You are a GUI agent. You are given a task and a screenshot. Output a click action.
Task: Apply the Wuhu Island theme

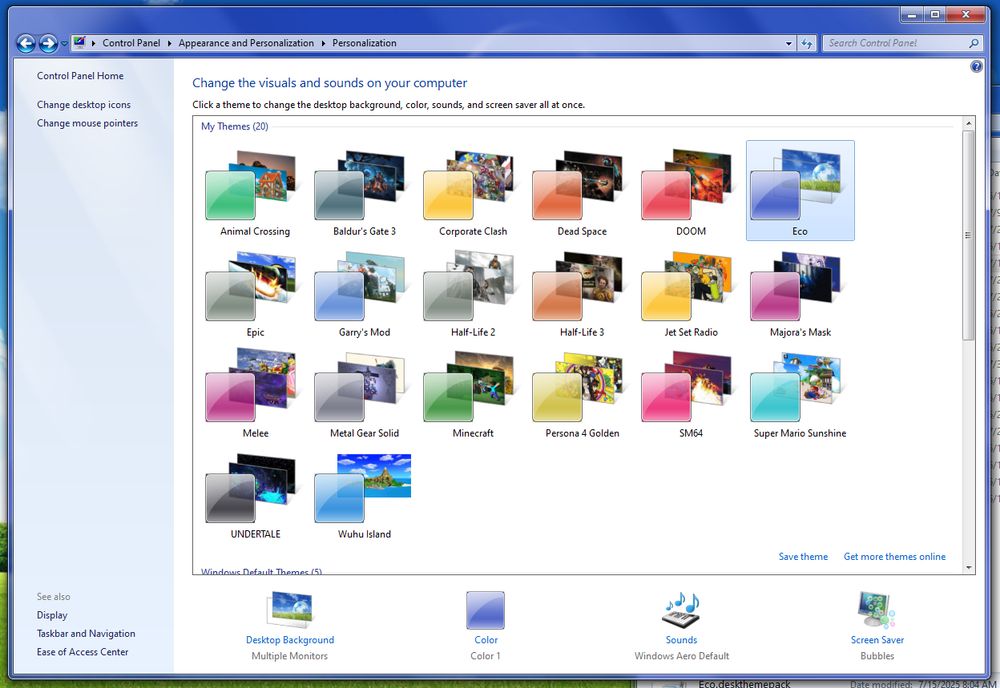(364, 495)
